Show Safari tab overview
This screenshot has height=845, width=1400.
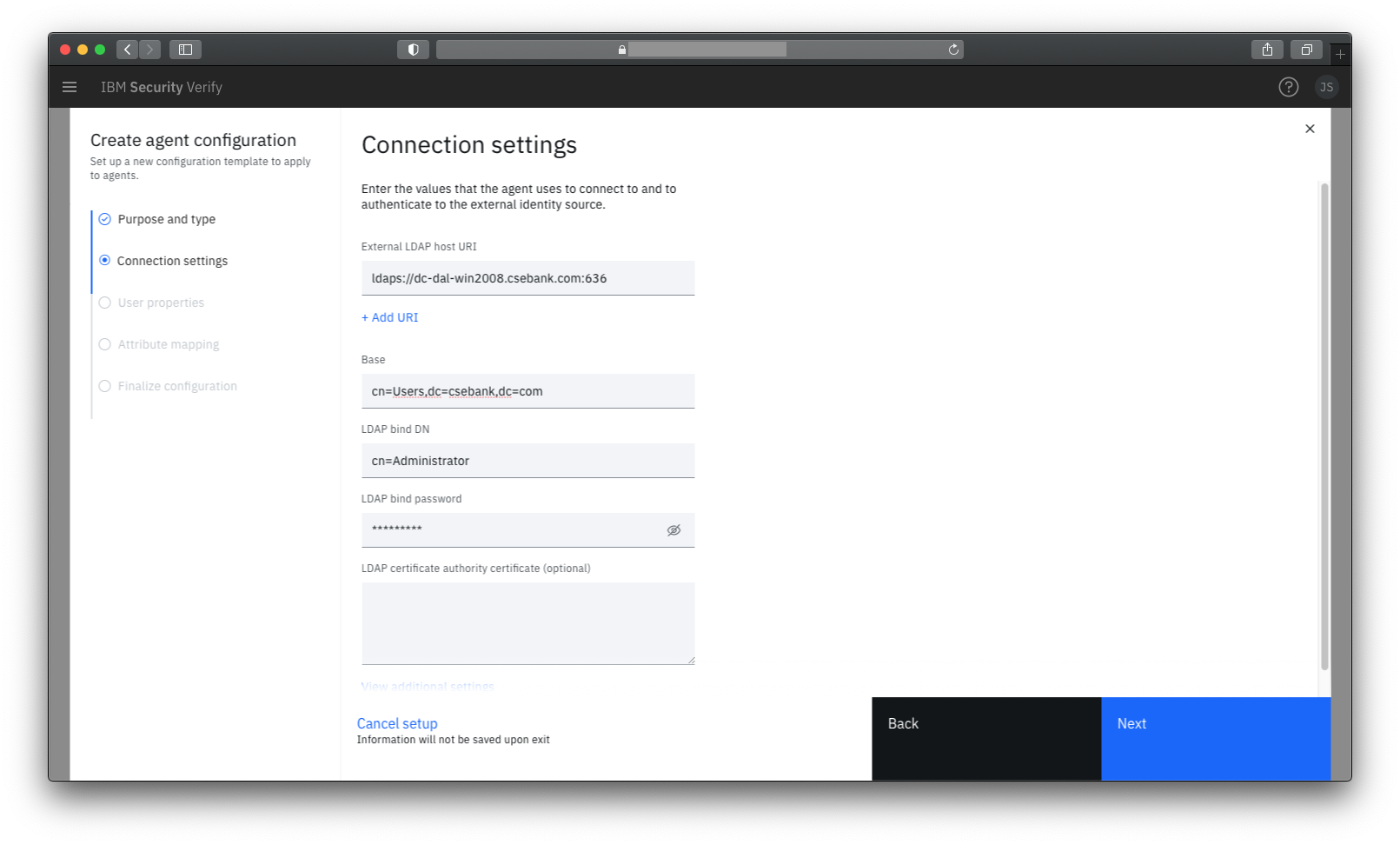tap(1306, 50)
